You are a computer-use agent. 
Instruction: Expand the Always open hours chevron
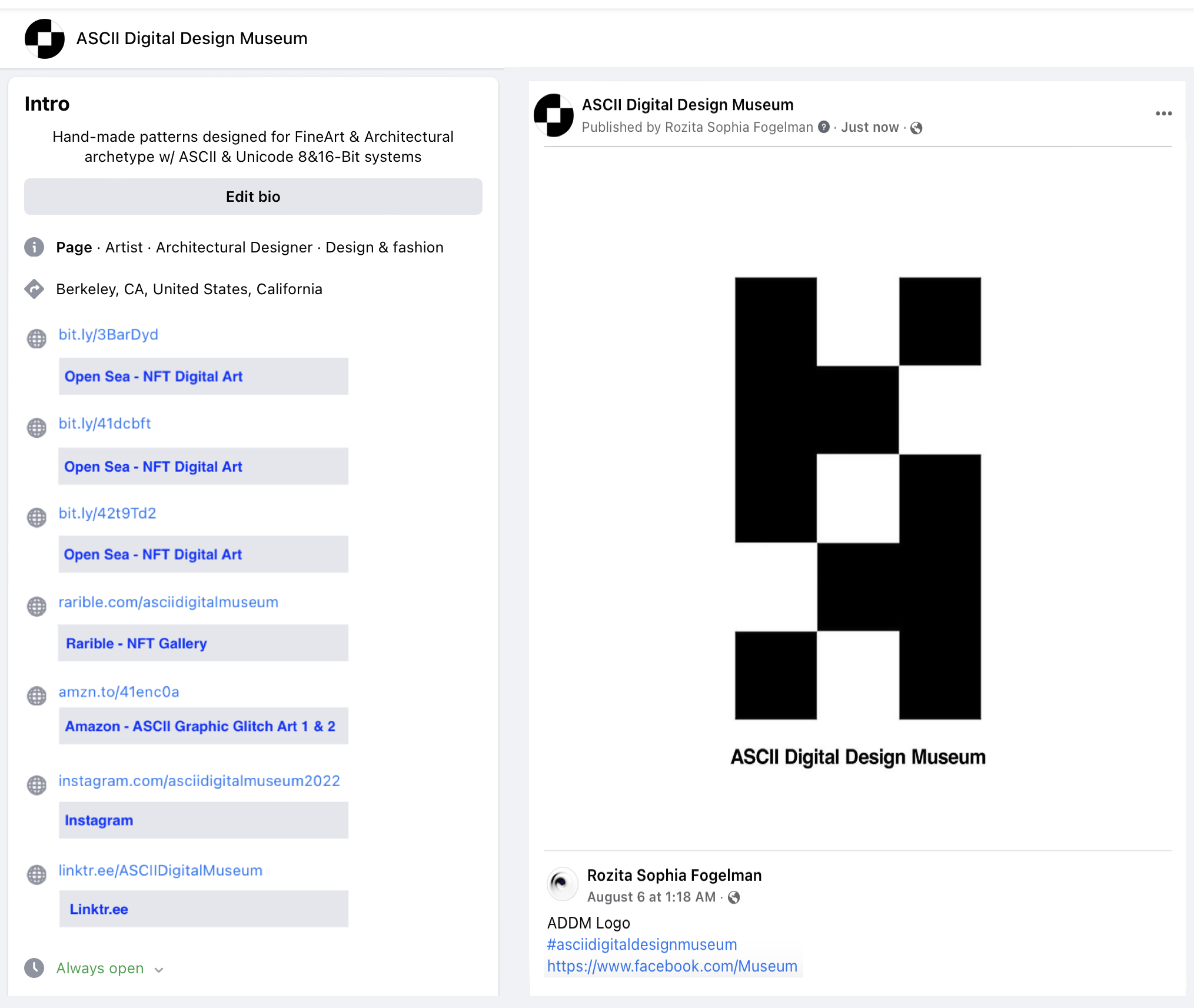(x=159, y=970)
